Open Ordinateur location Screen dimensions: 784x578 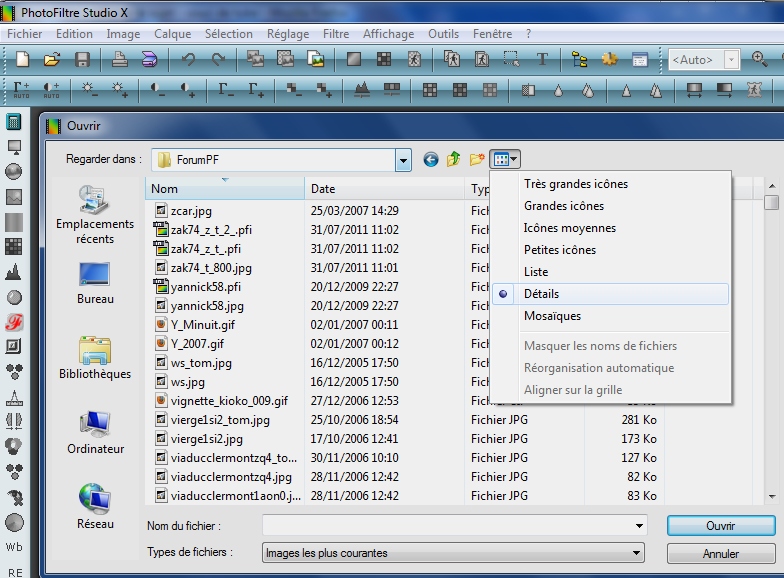[x=95, y=432]
